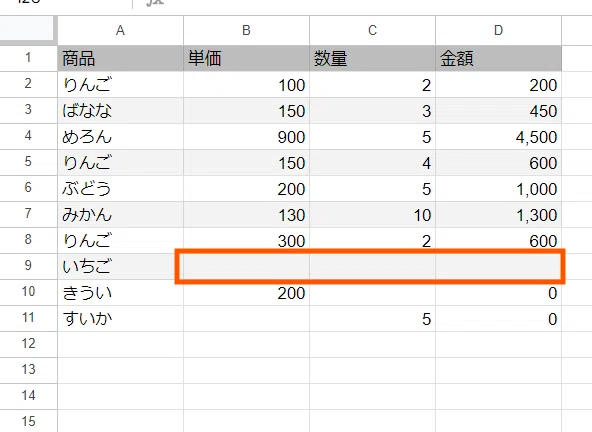Viewport: 592px width, 432px height.
Task: Select row 4 header
Action: pos(28,136)
